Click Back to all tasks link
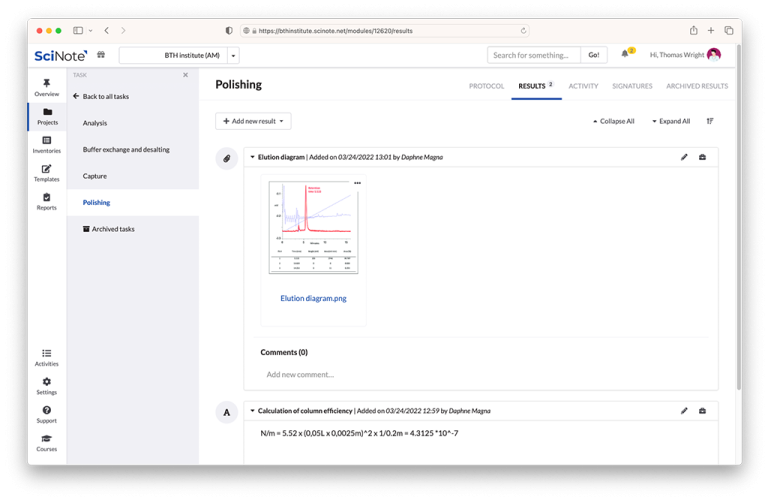 105,97
